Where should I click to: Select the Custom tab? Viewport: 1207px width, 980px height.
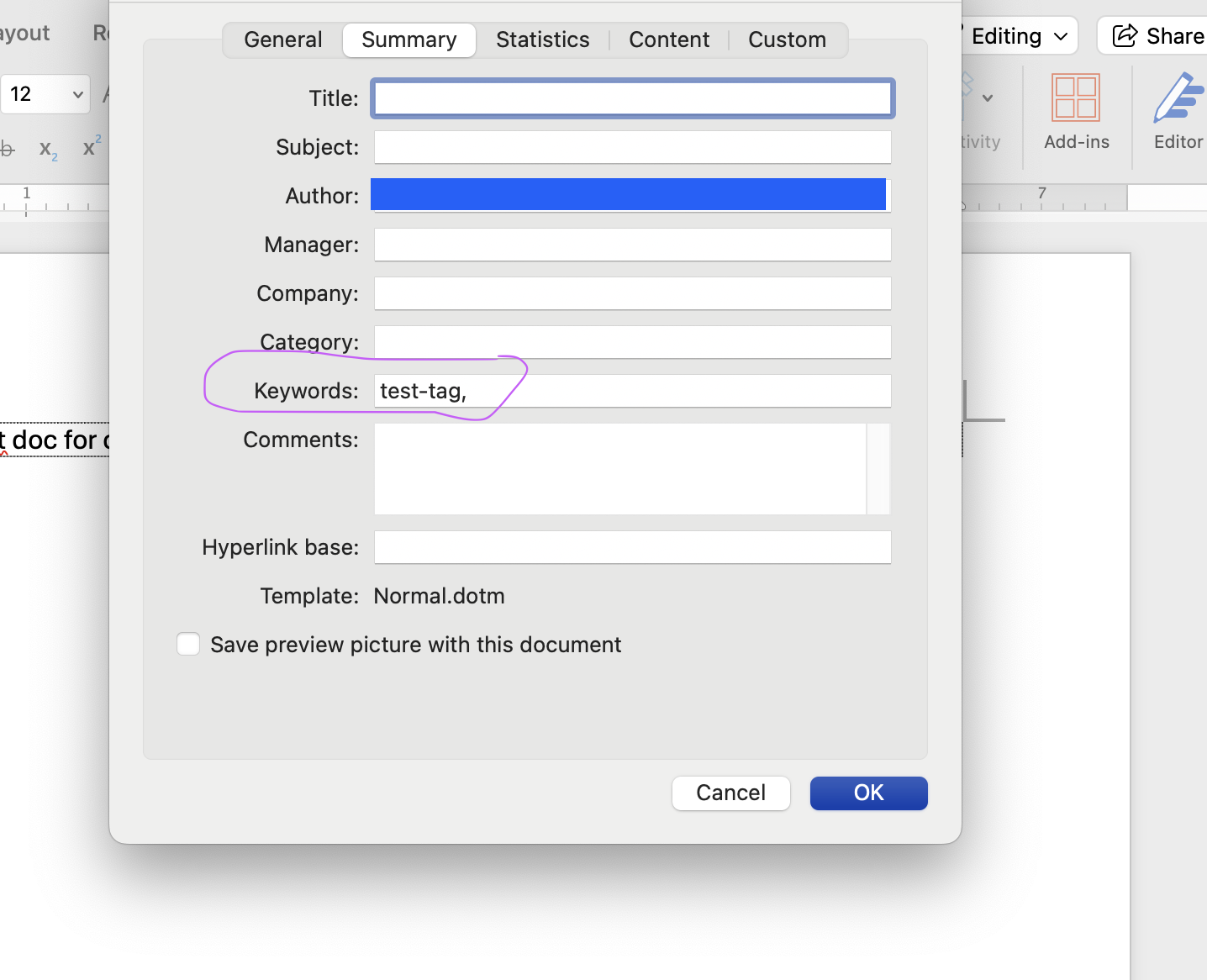click(787, 40)
